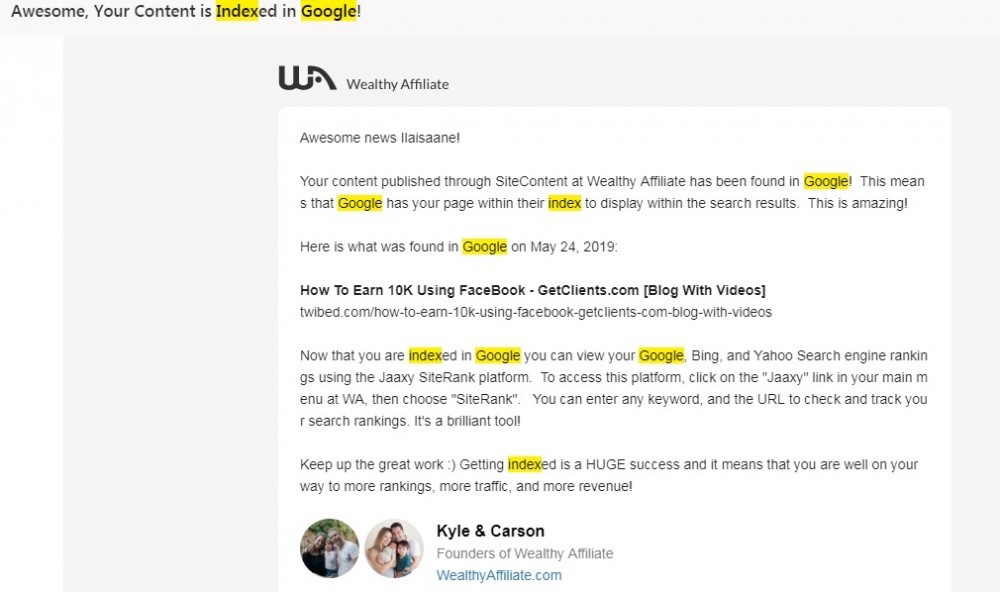
Task: Open the WealthyAffiliate.com link
Action: (499, 575)
